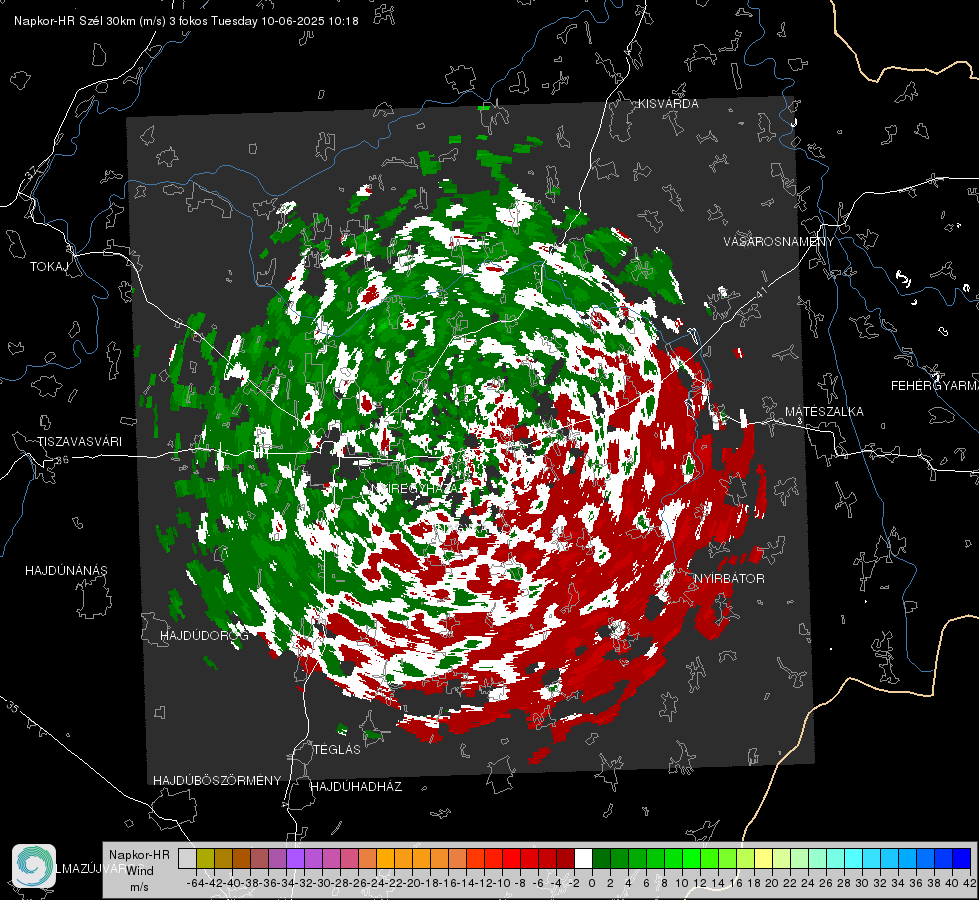Select the yellow swatch between 18 and 20

[x=763, y=858]
